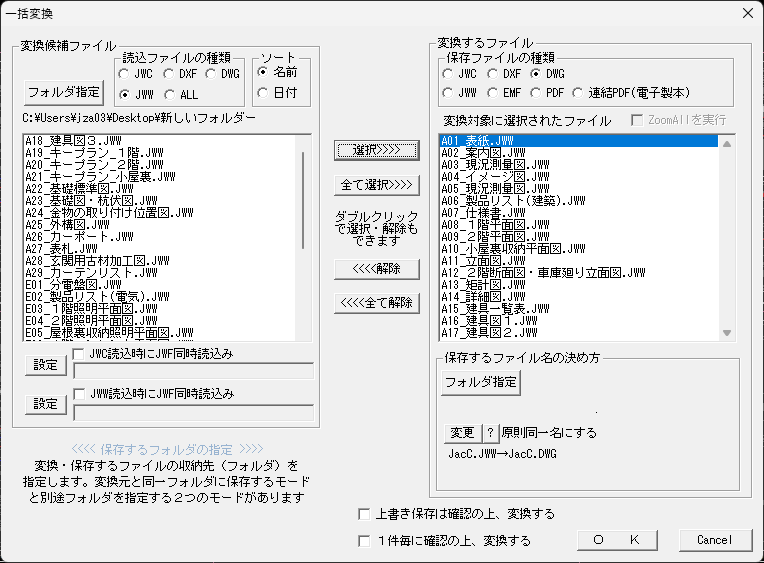Open 設定 beside JWC読込時にJWF同時読込み
Image resolution: width=764 pixels, height=563 pixels.
pyautogui.click(x=45, y=365)
